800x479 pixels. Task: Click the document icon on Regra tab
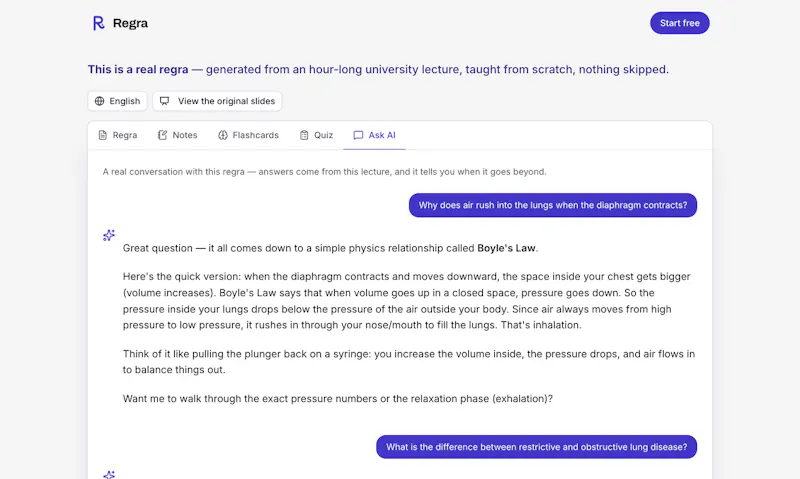103,135
